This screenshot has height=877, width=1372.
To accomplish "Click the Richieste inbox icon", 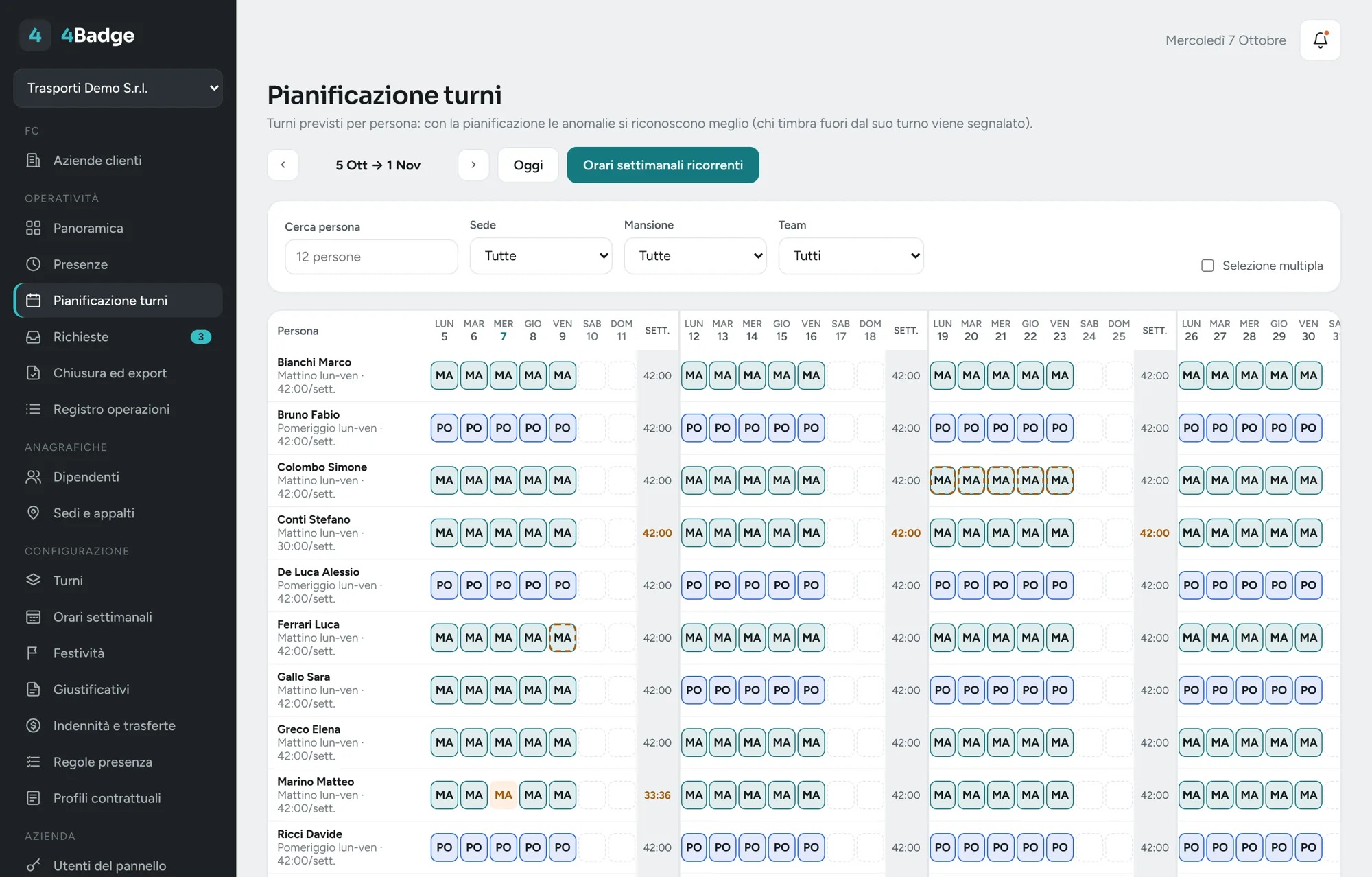I will pos(33,337).
